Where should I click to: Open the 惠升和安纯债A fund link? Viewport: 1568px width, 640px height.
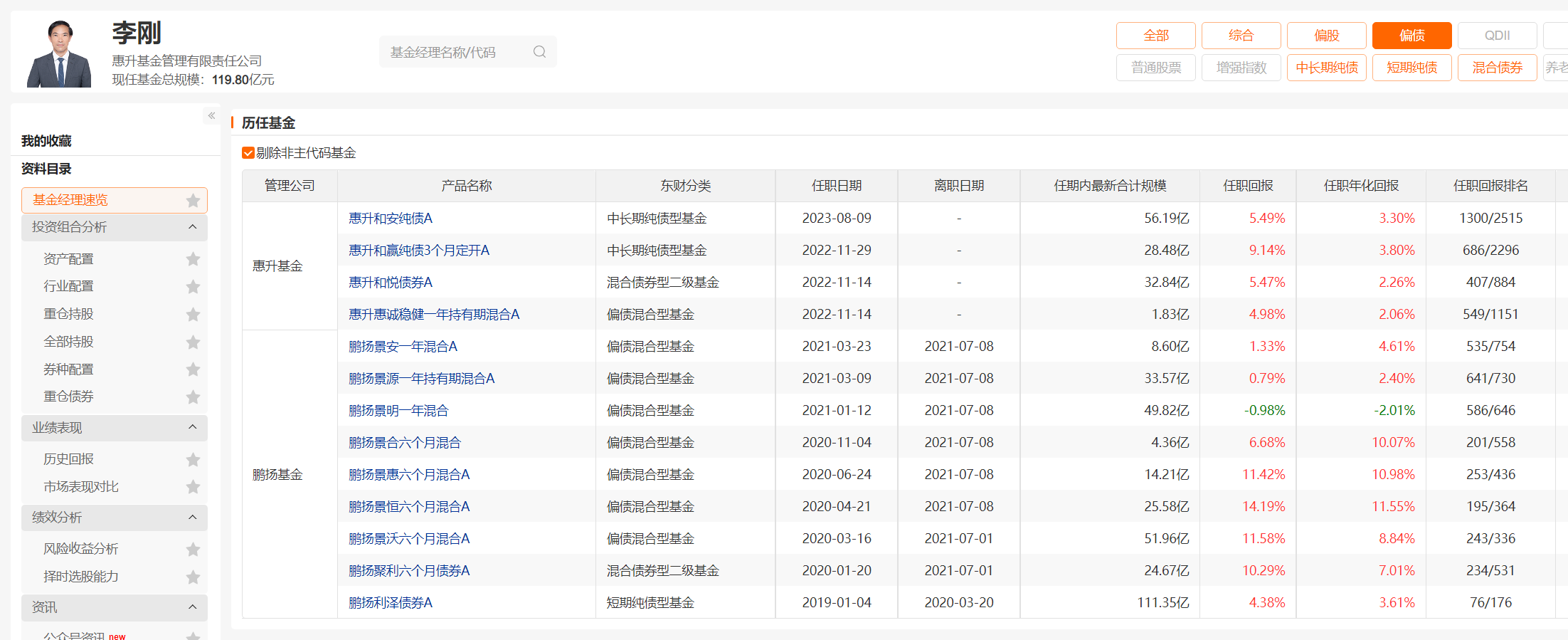(x=391, y=219)
